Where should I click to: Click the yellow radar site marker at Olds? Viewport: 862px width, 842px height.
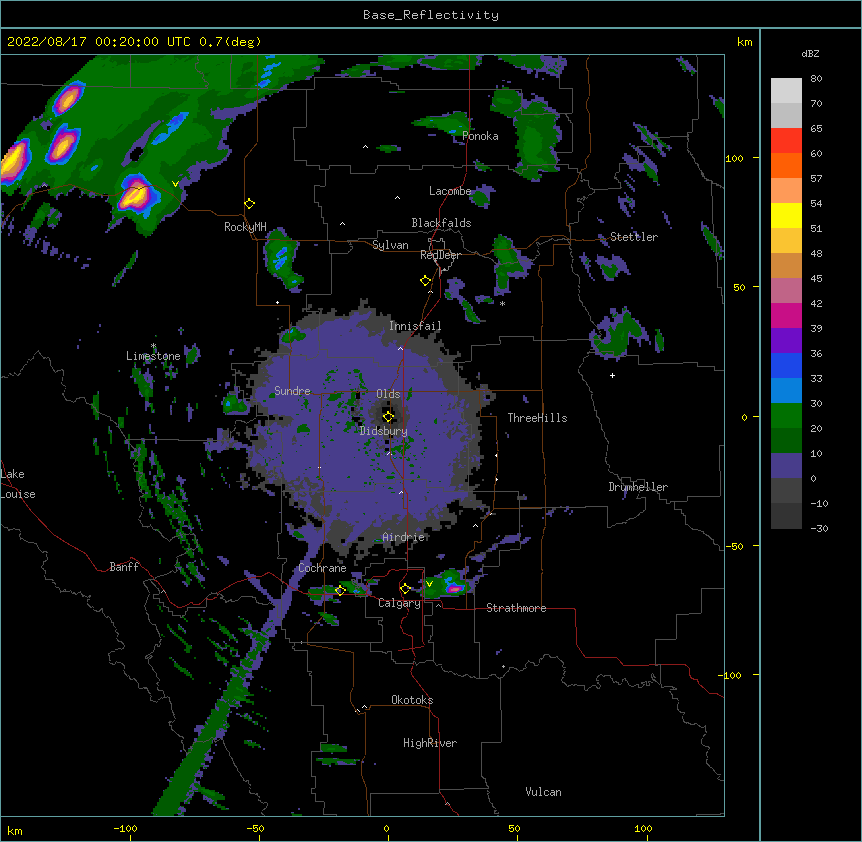[x=388, y=417]
